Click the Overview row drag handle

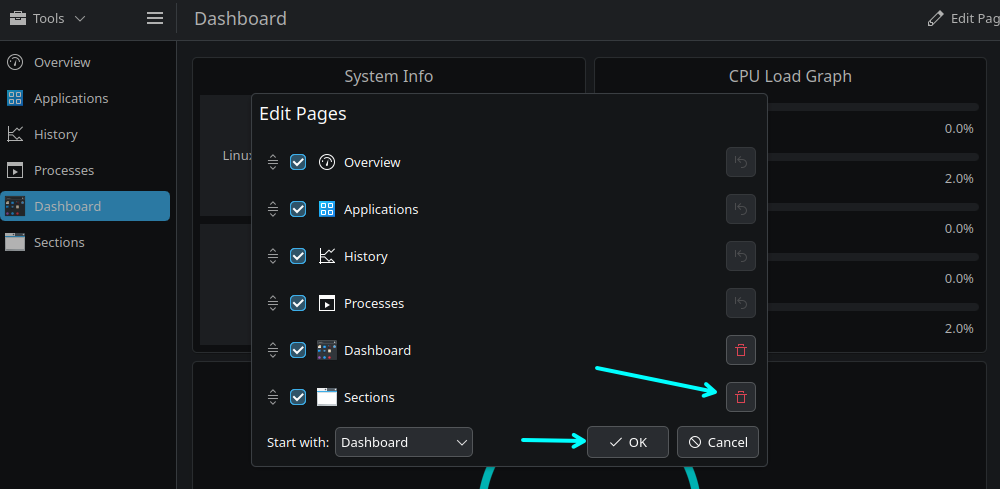point(273,162)
